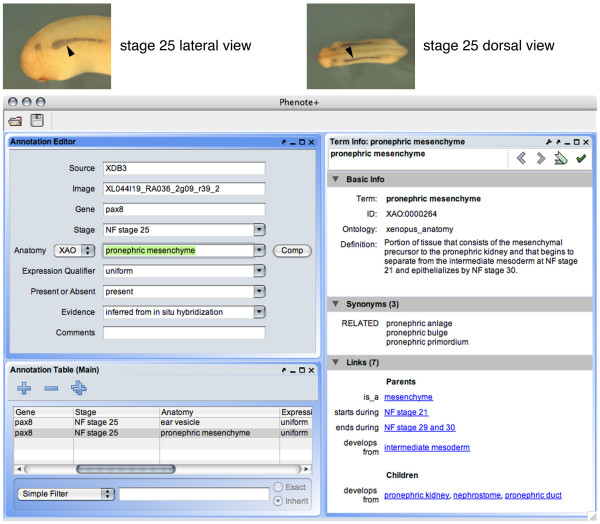Open the Stage dropdown arrow

tap(260, 229)
